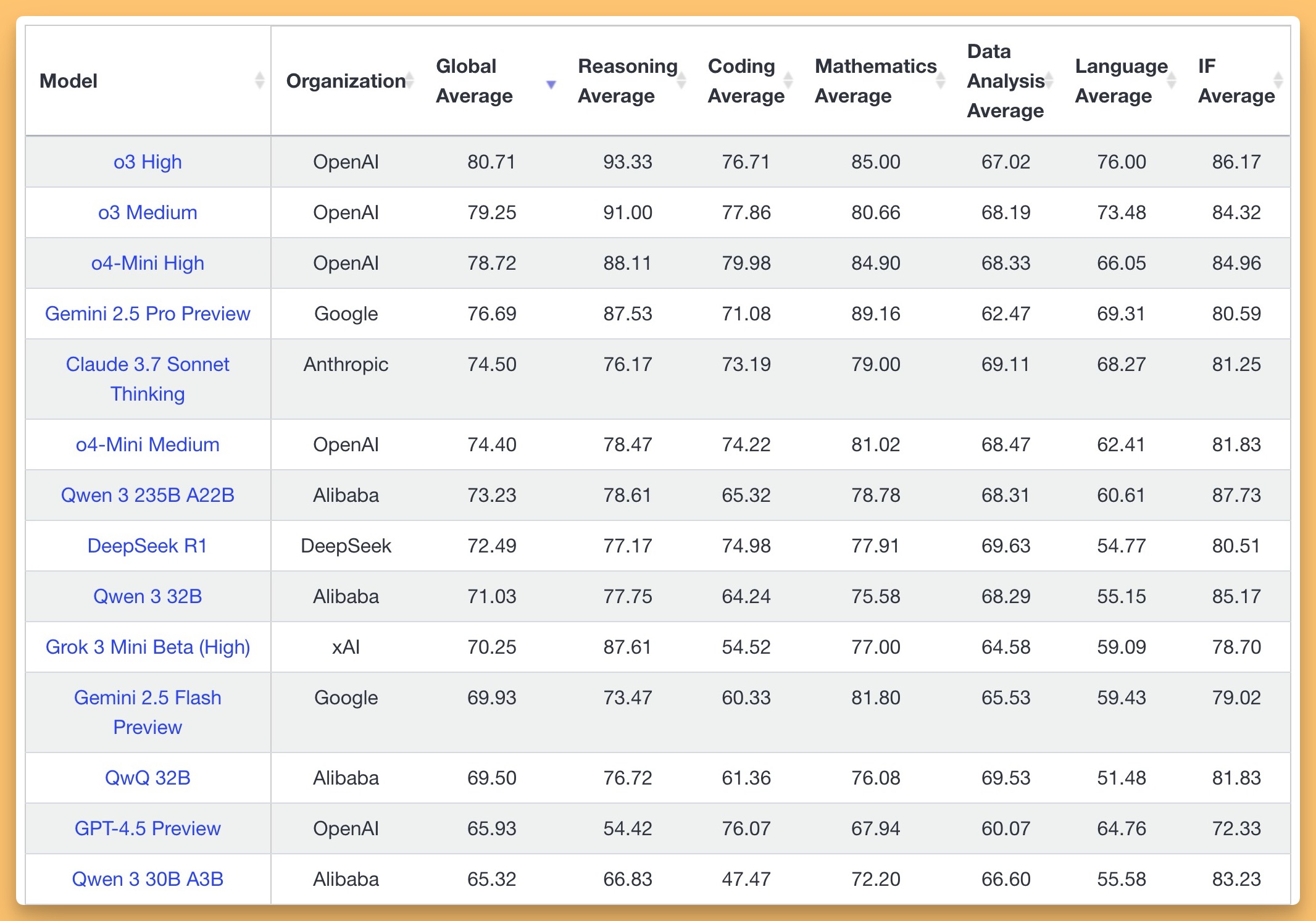
Task: Open the o4-Mini High model link
Action: tap(148, 263)
